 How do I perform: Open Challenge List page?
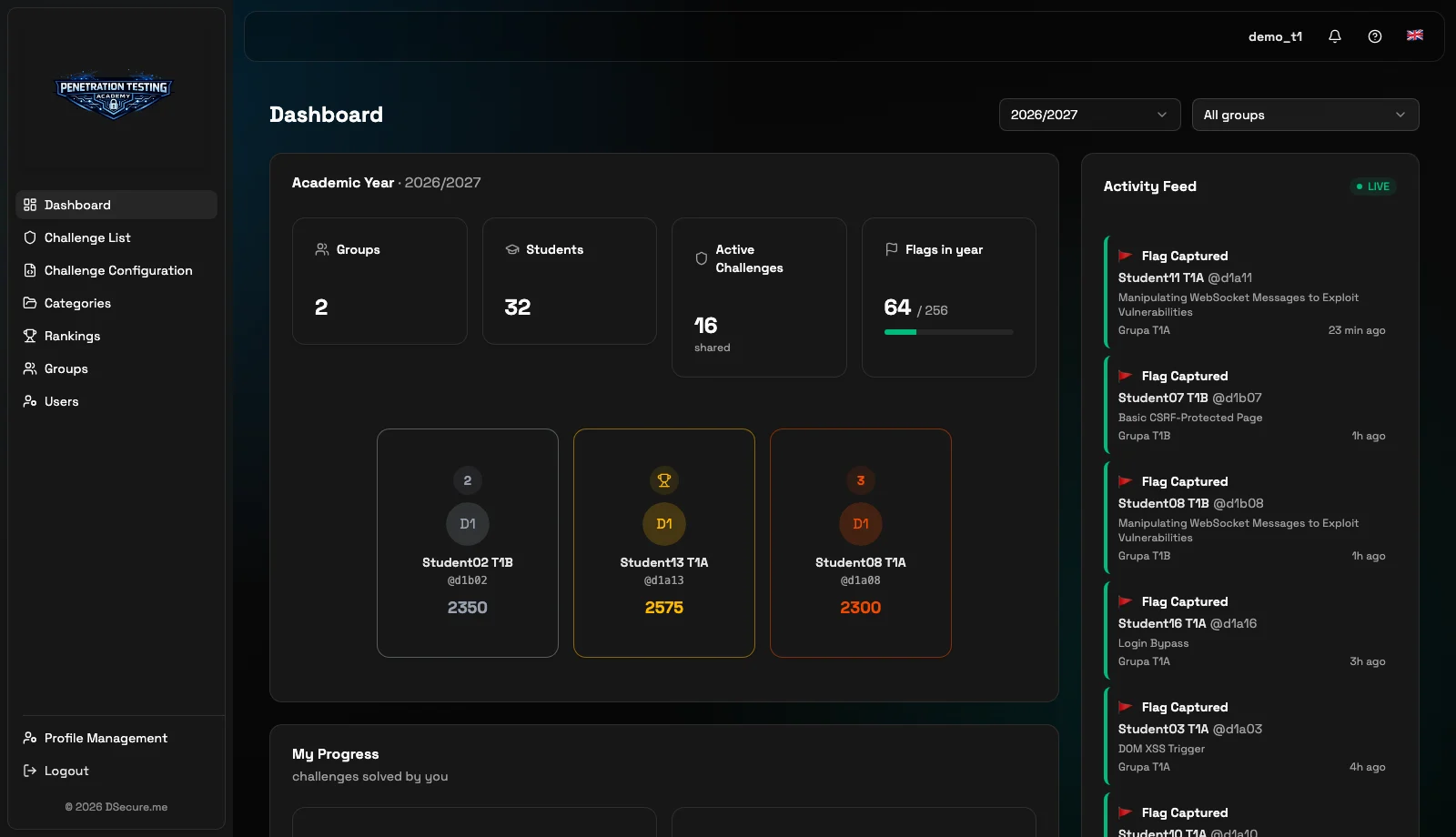pos(116,237)
